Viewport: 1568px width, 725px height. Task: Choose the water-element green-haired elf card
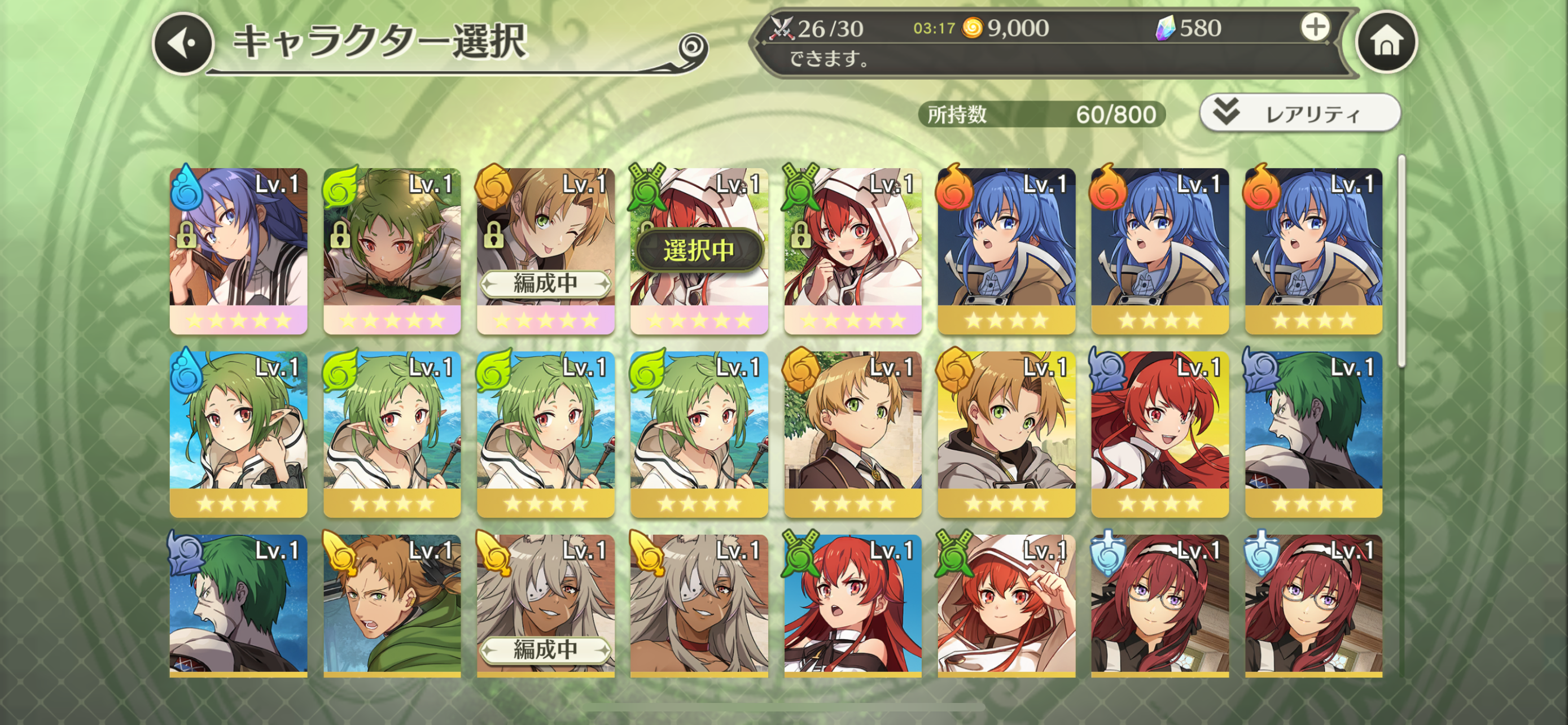238,435
